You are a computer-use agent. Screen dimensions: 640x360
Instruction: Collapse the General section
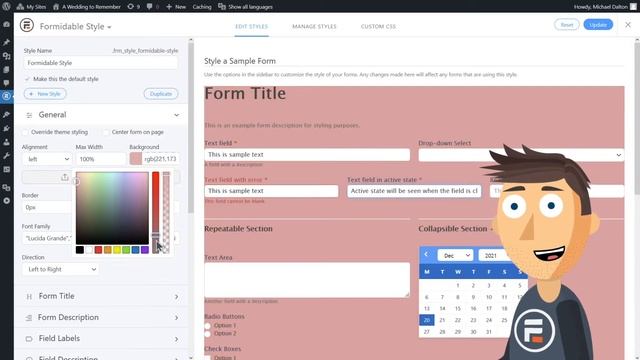click(x=176, y=115)
